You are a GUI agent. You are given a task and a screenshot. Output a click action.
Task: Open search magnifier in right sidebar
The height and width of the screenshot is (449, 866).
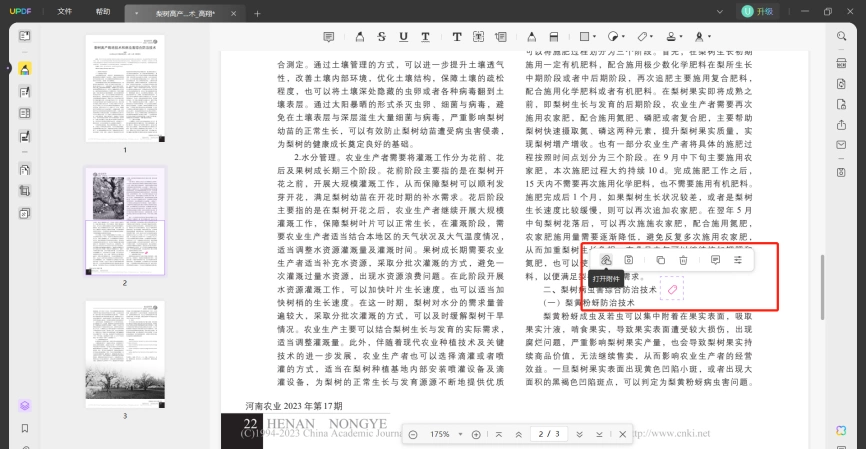click(x=841, y=36)
